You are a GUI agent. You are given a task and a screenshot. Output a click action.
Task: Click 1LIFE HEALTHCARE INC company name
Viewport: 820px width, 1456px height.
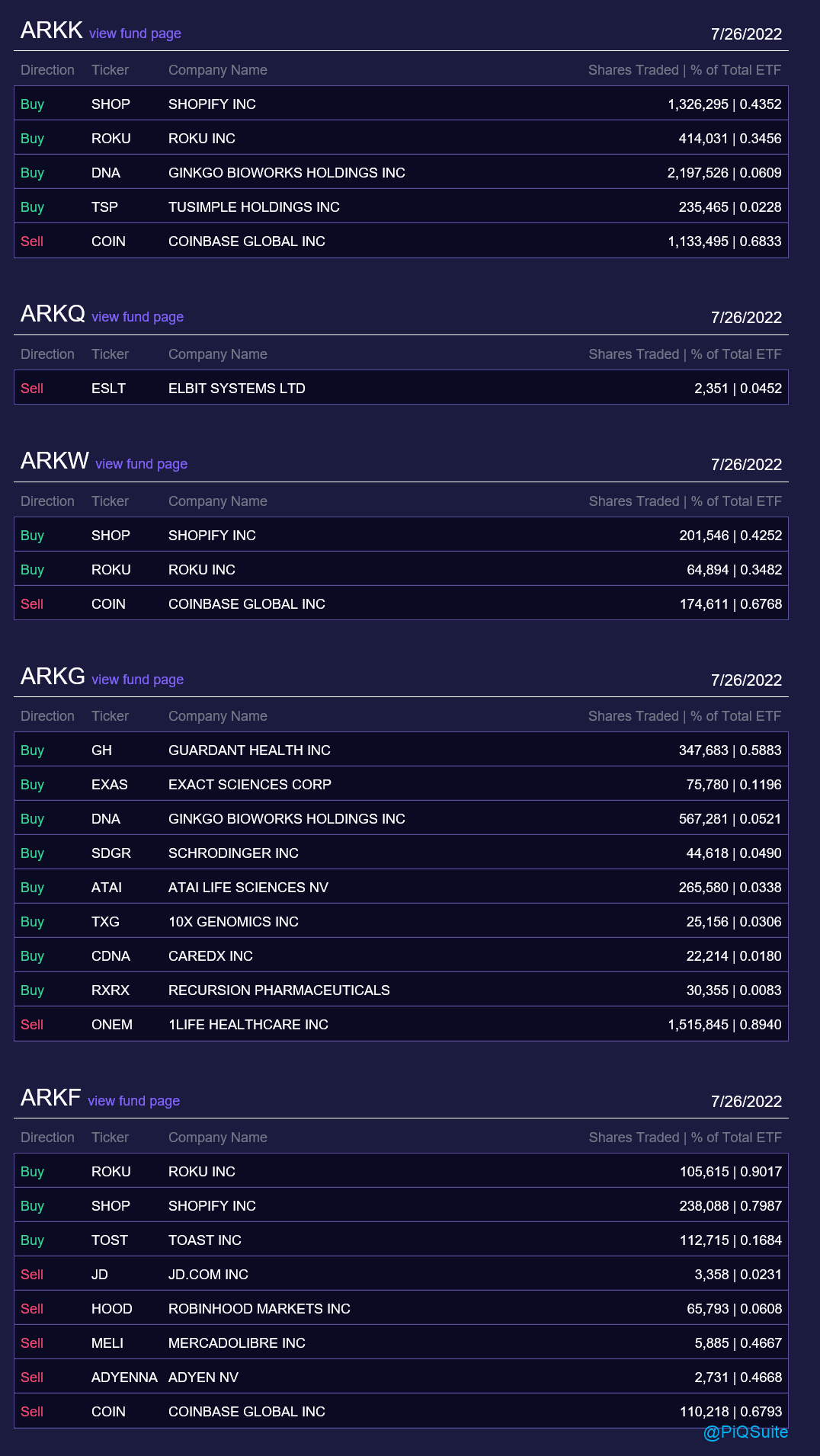pyautogui.click(x=248, y=1025)
